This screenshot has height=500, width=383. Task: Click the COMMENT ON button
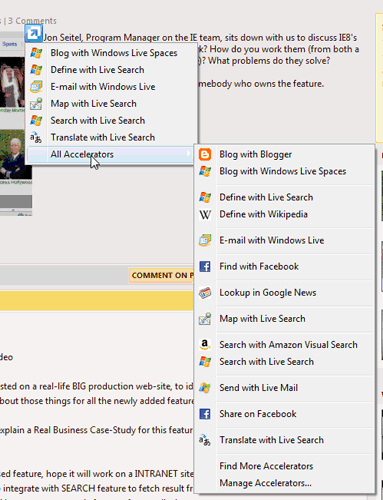[x=161, y=275]
